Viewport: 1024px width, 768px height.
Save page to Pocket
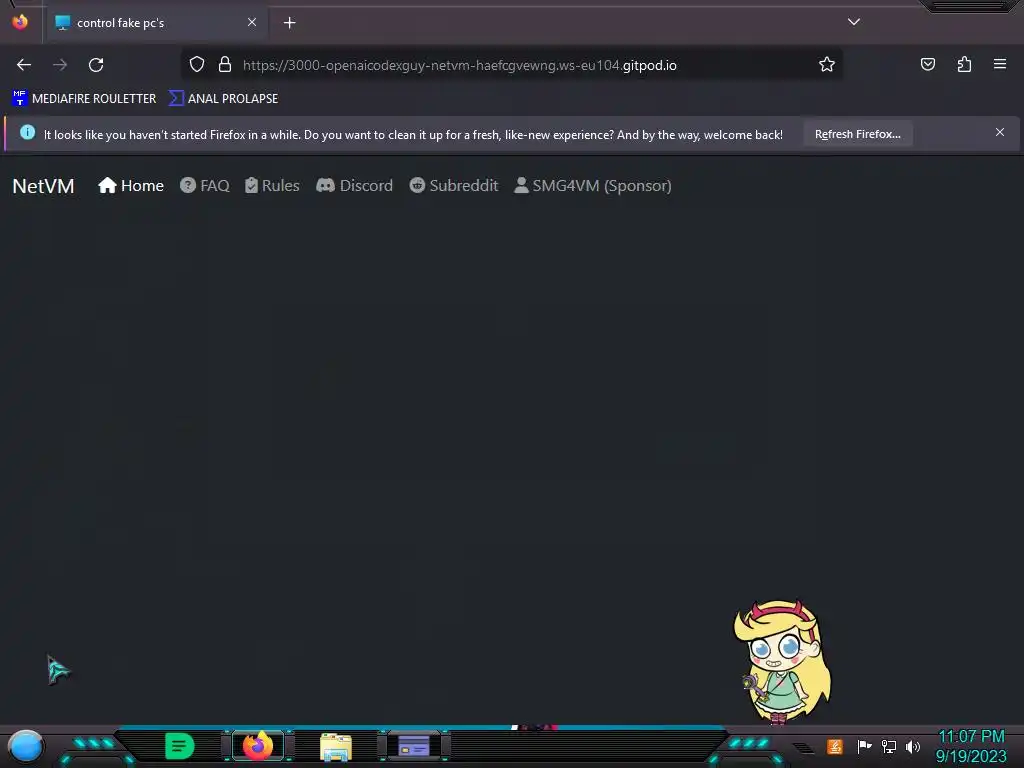(x=927, y=64)
